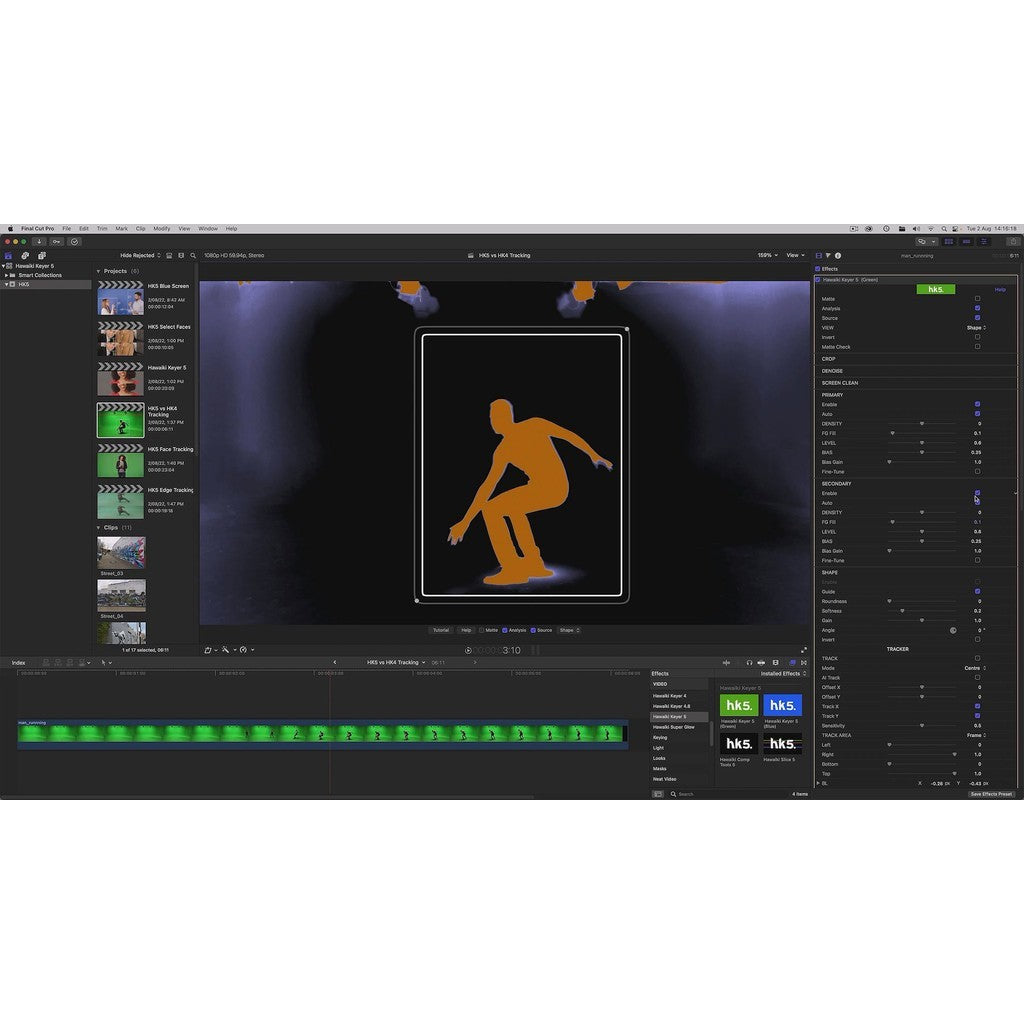Open the Mark menu
Viewport: 1024px width, 1024px height.
coord(121,229)
